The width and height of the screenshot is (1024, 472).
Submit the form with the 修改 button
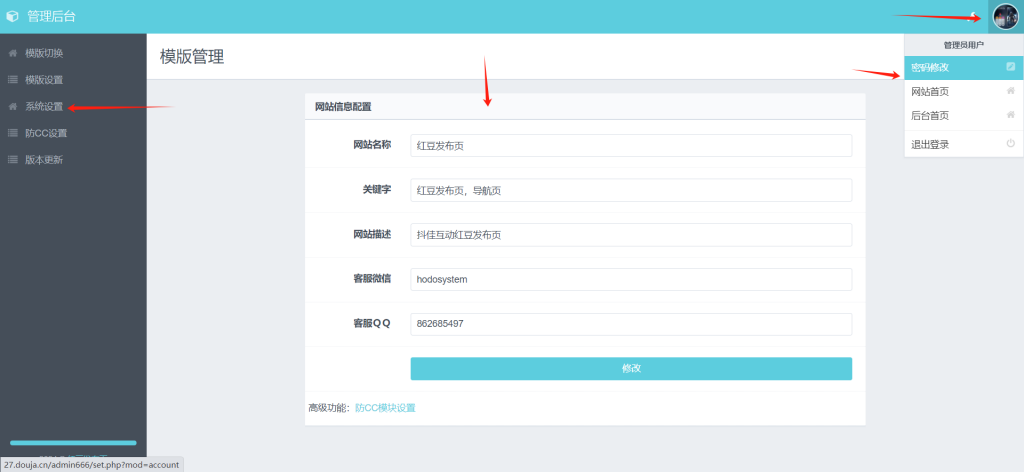631,368
